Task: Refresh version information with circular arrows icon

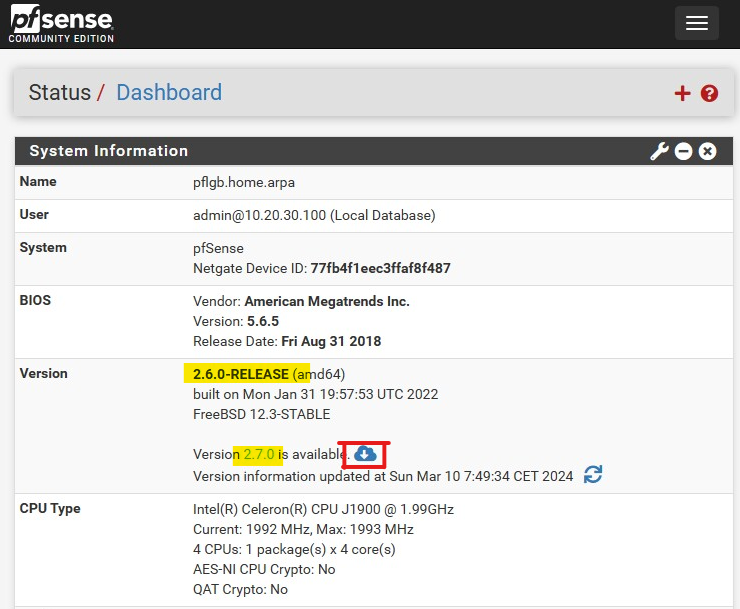Action: click(x=593, y=475)
